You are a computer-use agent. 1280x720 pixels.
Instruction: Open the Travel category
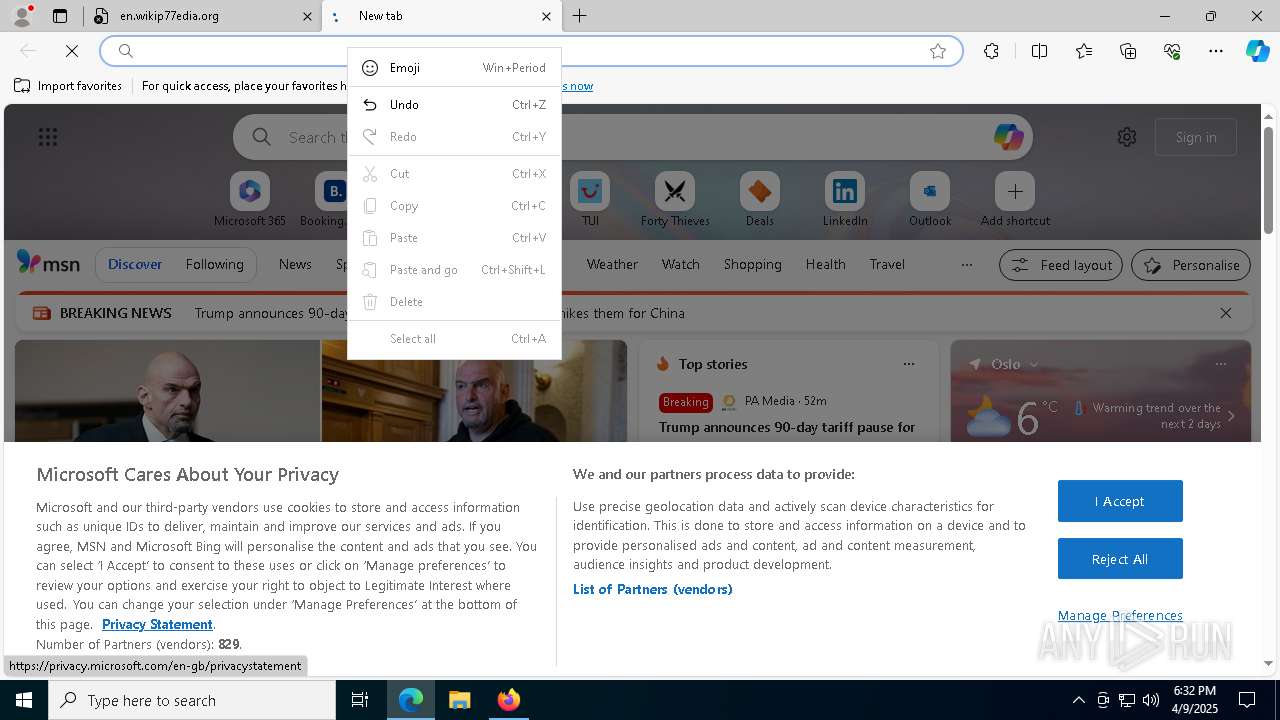[x=887, y=264]
